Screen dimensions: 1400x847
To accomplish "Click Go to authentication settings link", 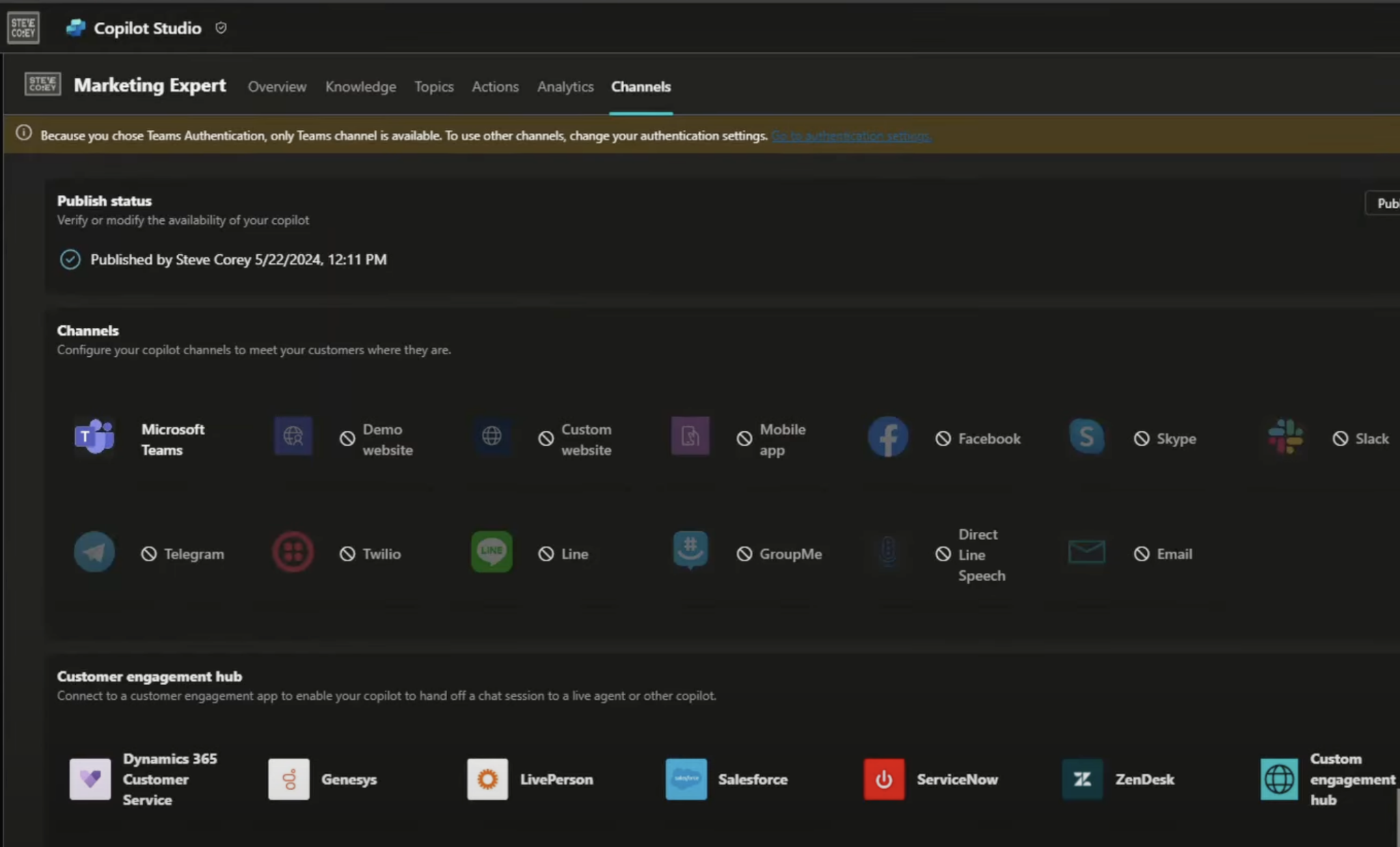I will click(851, 136).
